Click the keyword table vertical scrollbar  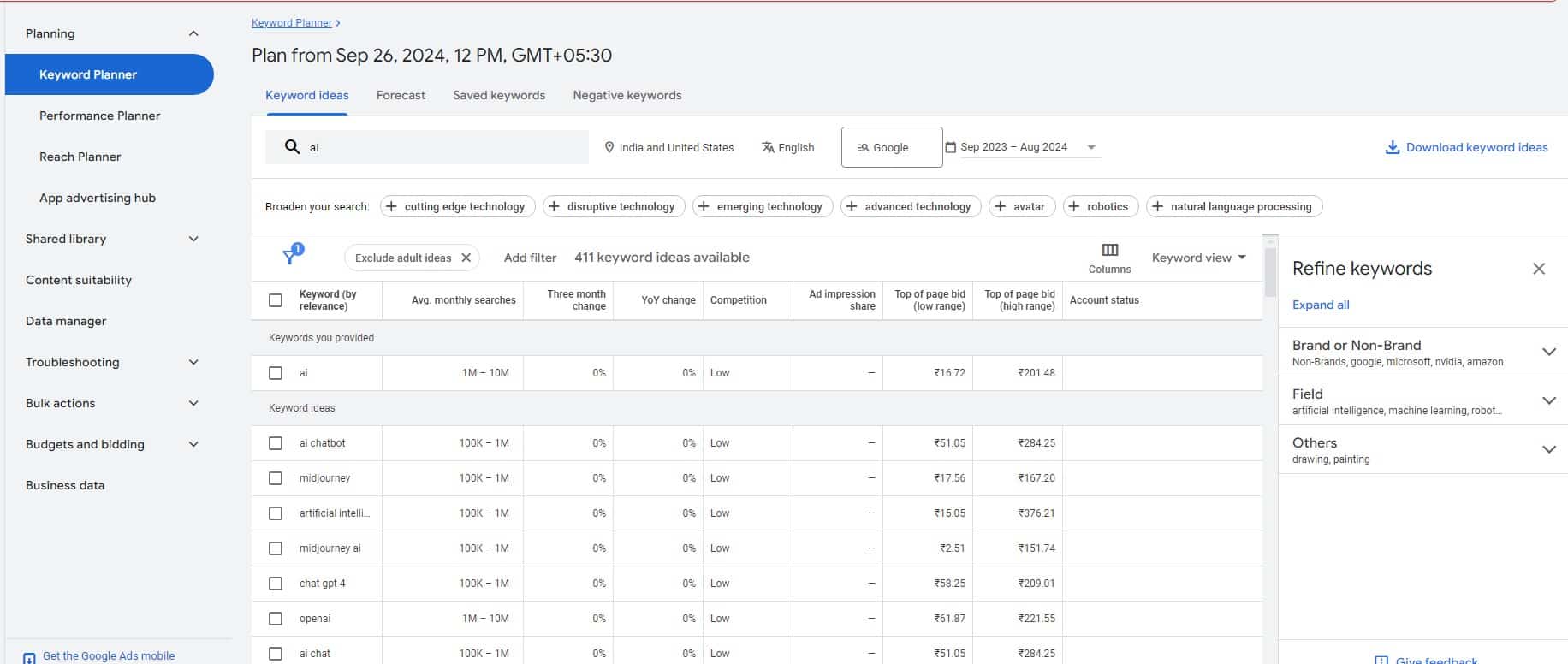tap(1270, 273)
